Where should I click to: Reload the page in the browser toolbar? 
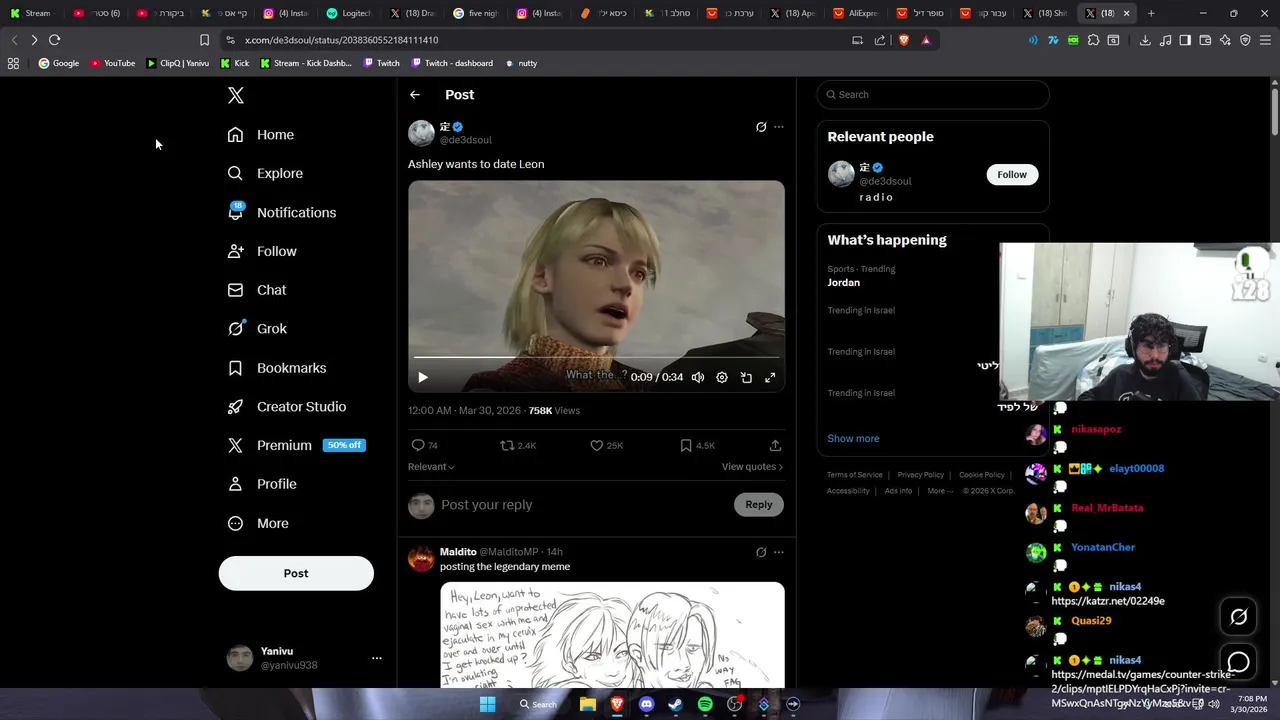tap(54, 40)
